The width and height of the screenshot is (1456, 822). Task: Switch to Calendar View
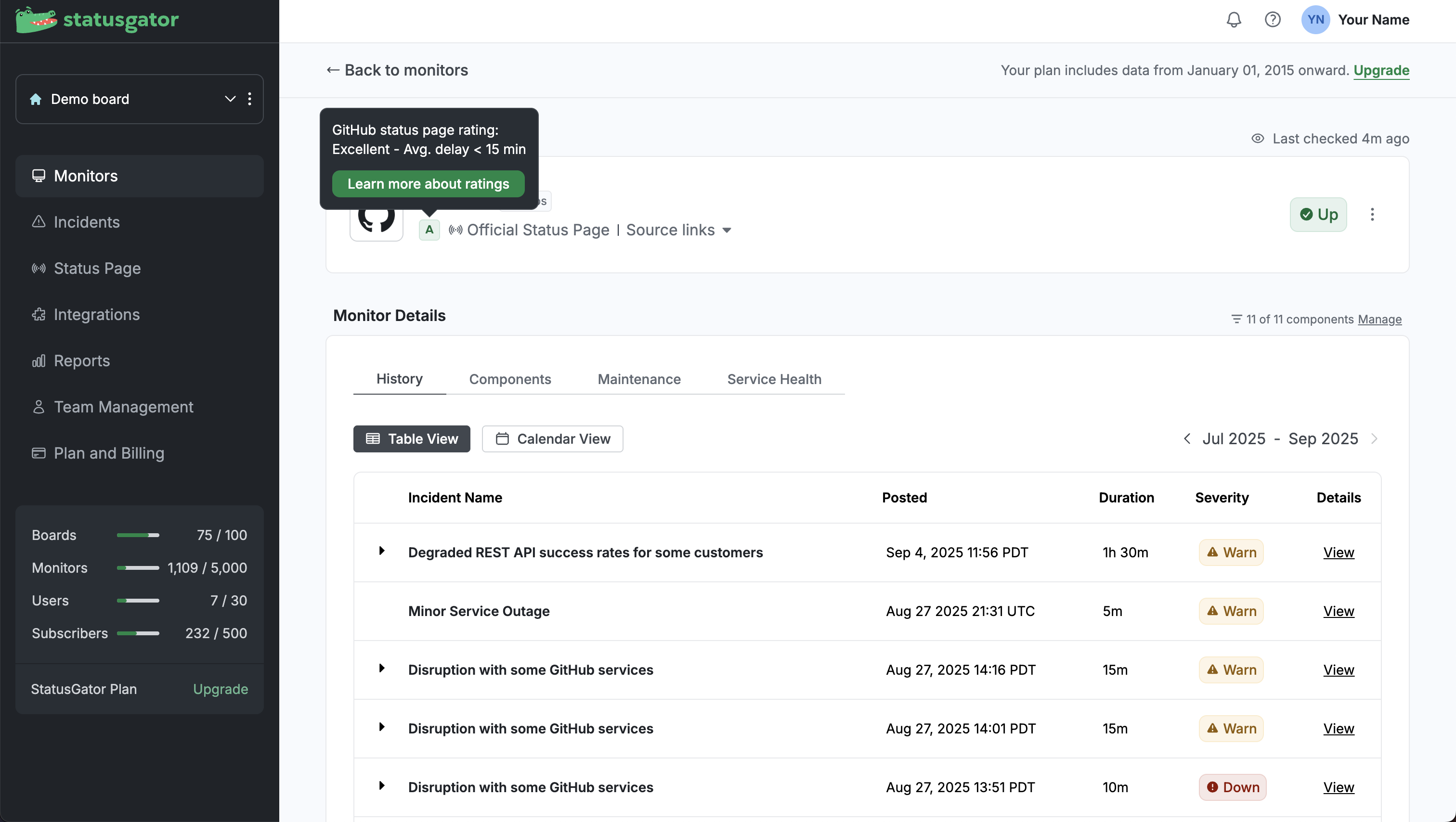(x=552, y=439)
